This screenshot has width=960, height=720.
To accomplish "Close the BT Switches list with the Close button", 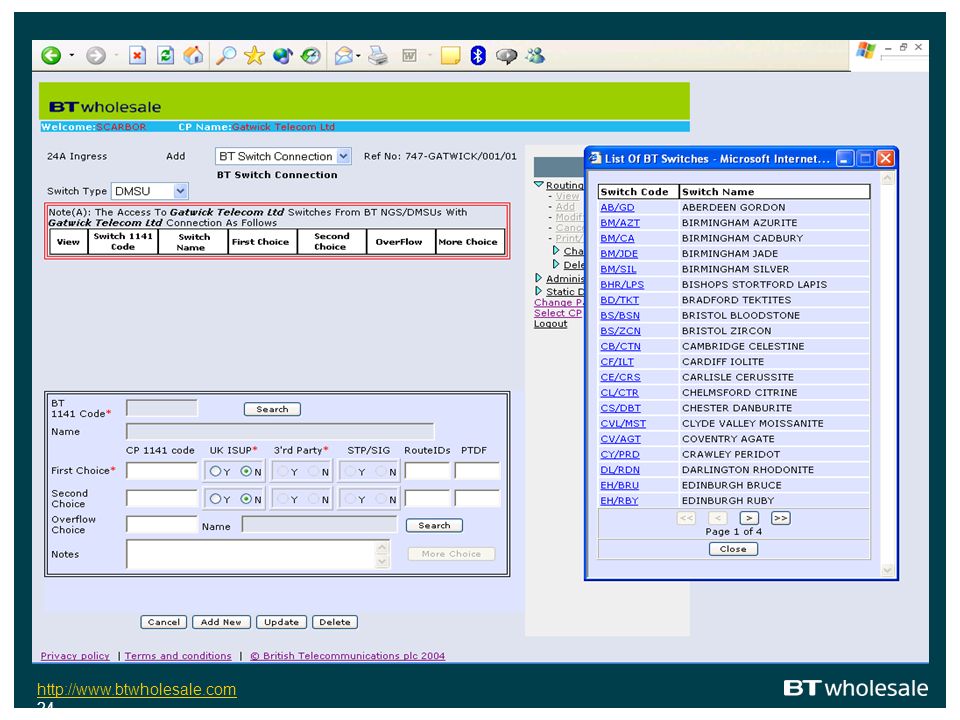I will pos(733,549).
